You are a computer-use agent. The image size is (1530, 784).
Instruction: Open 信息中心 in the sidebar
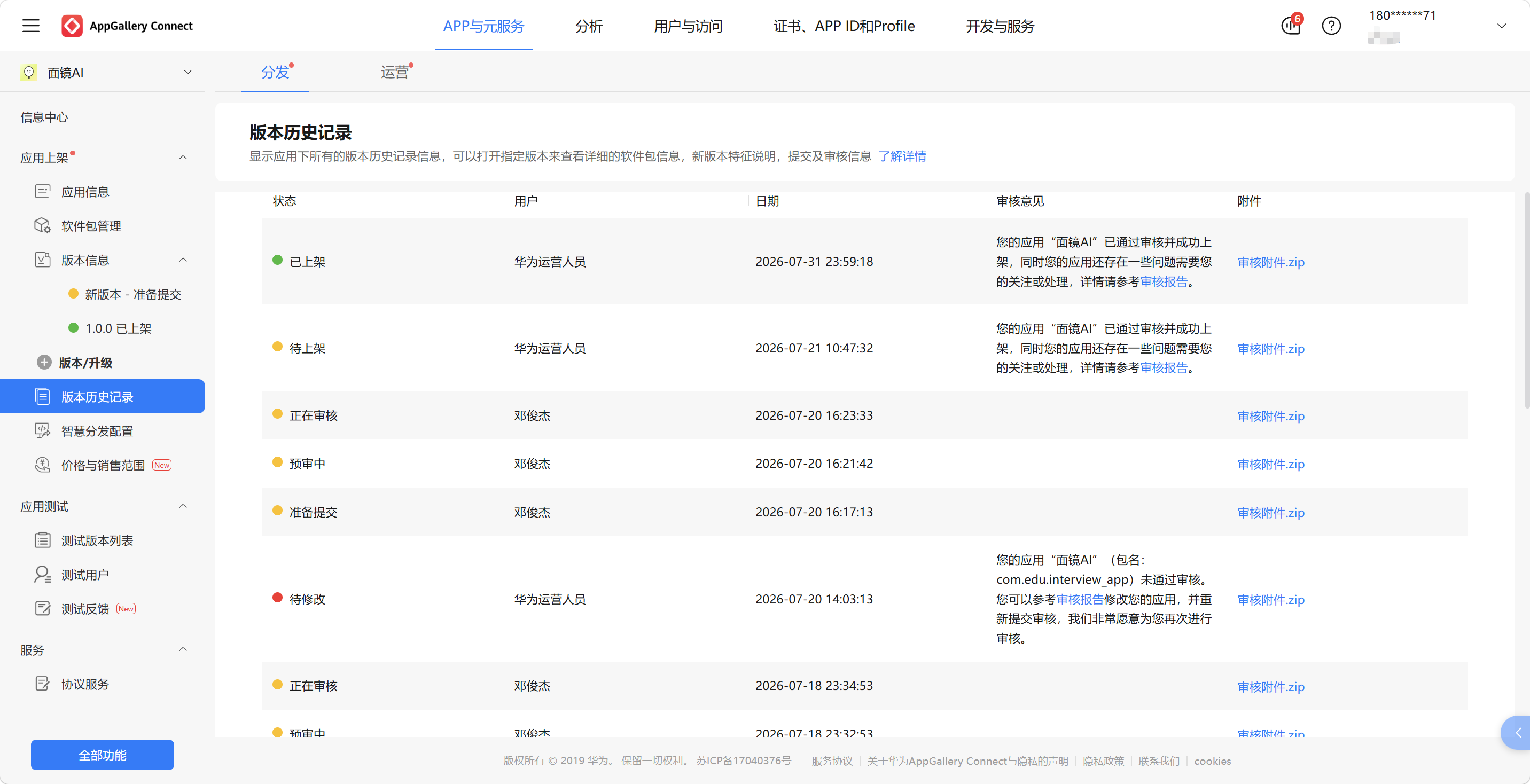[44, 117]
